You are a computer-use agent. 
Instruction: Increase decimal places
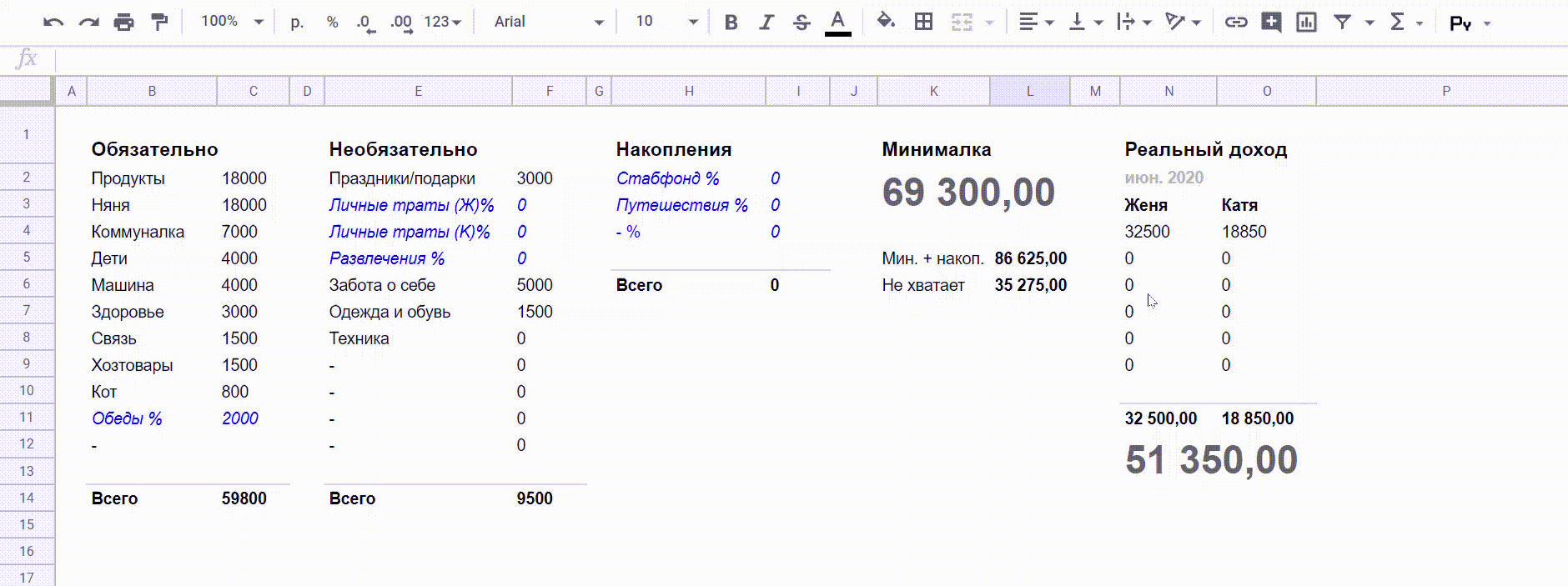click(401, 23)
